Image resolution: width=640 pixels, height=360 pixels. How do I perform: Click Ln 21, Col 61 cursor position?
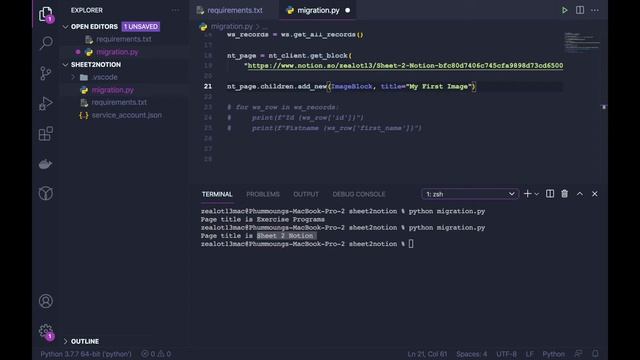[427, 354]
